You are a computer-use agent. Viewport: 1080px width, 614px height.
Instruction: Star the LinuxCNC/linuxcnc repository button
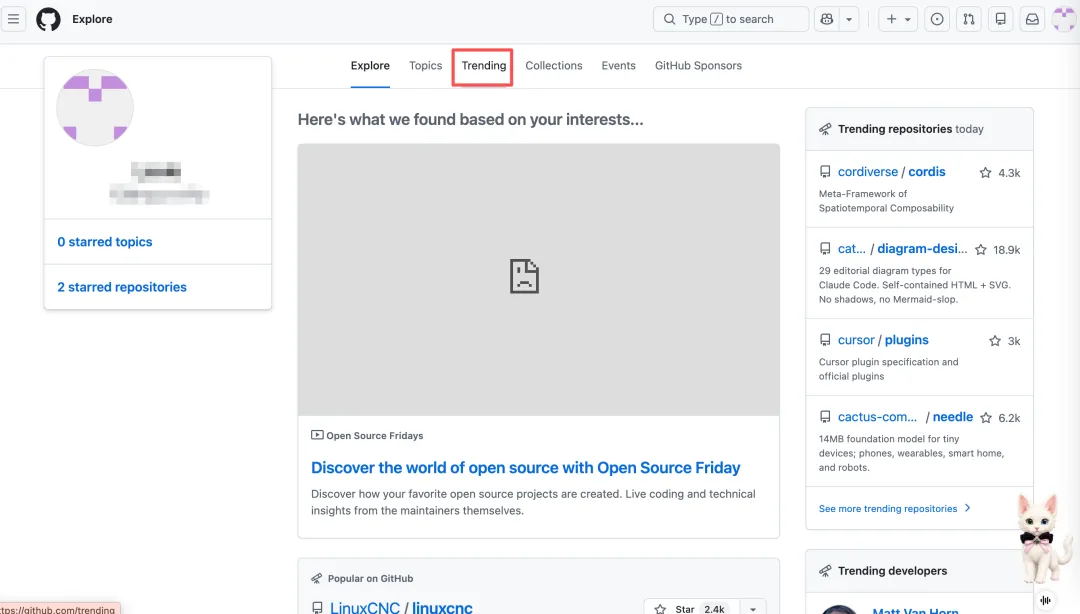(691, 608)
